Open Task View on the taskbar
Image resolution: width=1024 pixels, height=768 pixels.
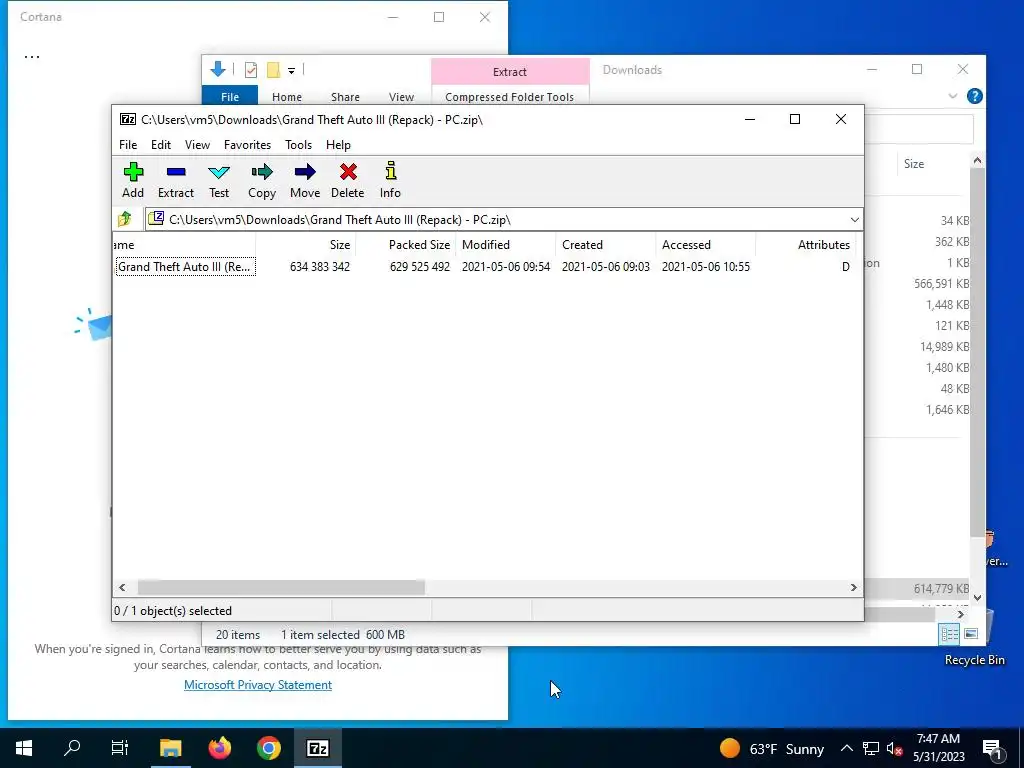click(x=120, y=748)
